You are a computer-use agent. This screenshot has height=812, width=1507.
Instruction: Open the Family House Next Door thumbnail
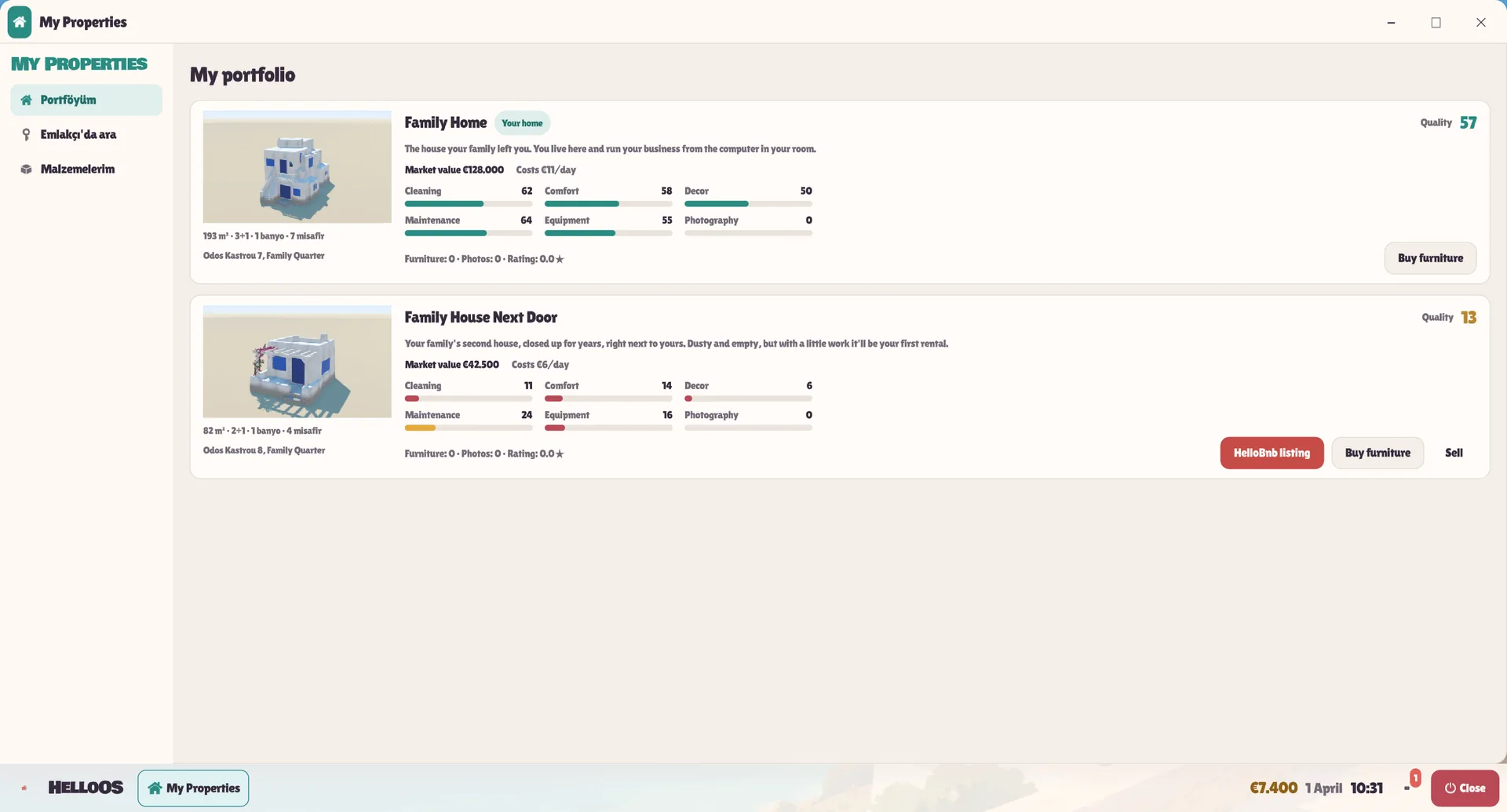click(x=297, y=362)
